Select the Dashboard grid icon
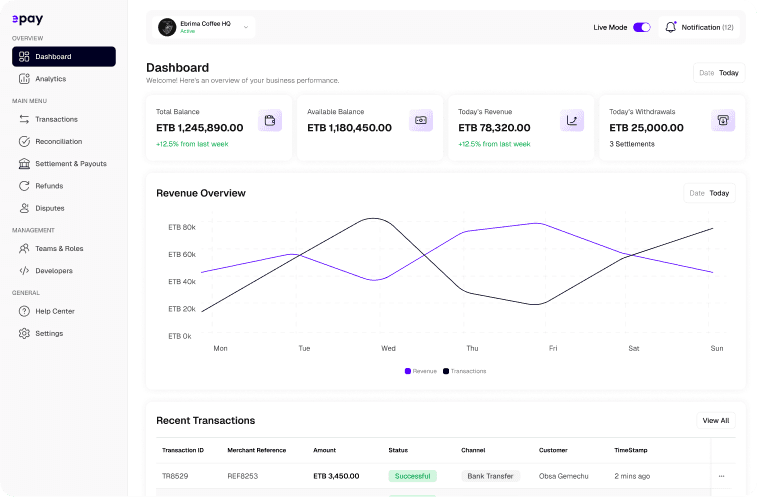Screen dimensions: 757x497 24,57
